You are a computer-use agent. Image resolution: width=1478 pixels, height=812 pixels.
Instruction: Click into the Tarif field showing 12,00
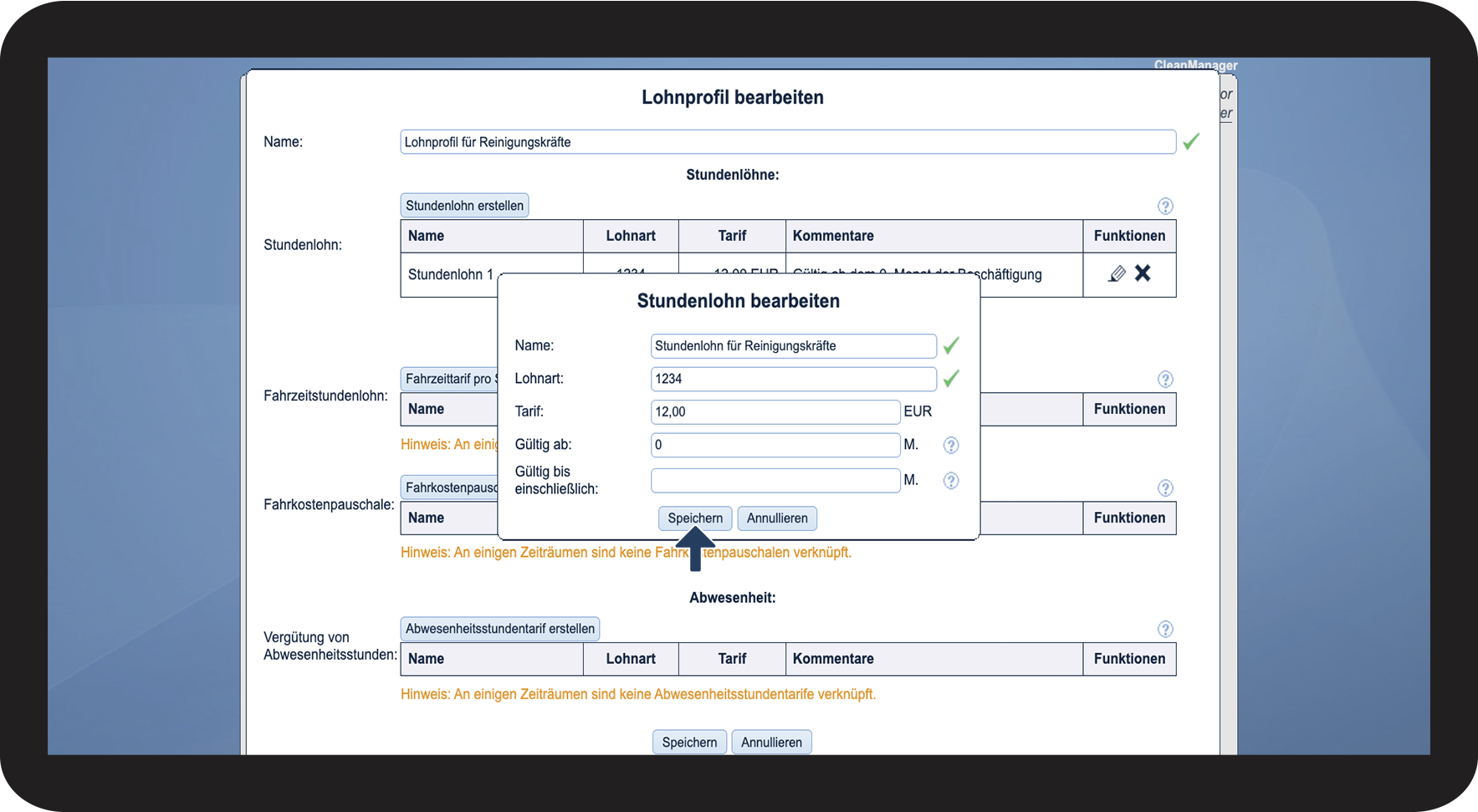775,412
